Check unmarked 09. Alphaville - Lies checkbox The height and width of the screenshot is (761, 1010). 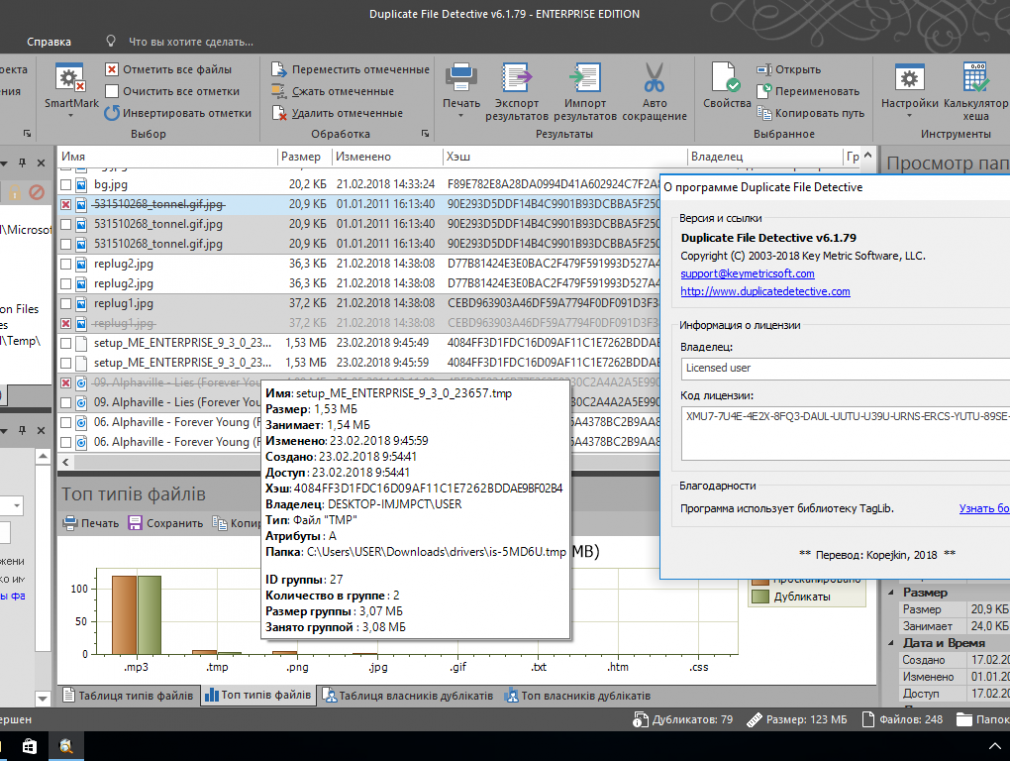pos(66,403)
